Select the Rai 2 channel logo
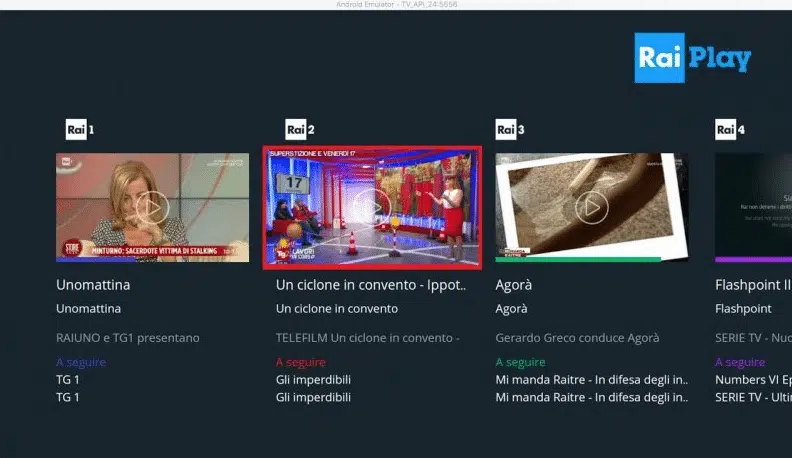792x458 pixels. pyautogui.click(x=300, y=130)
